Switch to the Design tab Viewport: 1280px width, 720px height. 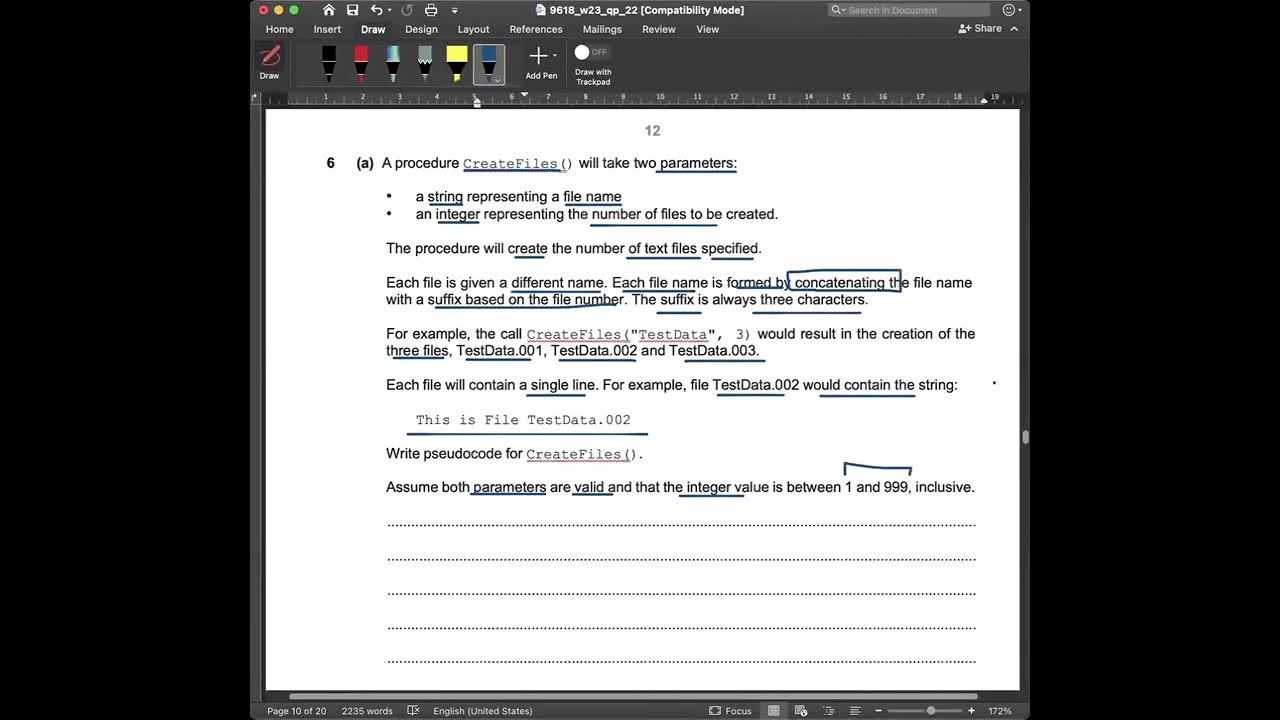[x=421, y=29]
